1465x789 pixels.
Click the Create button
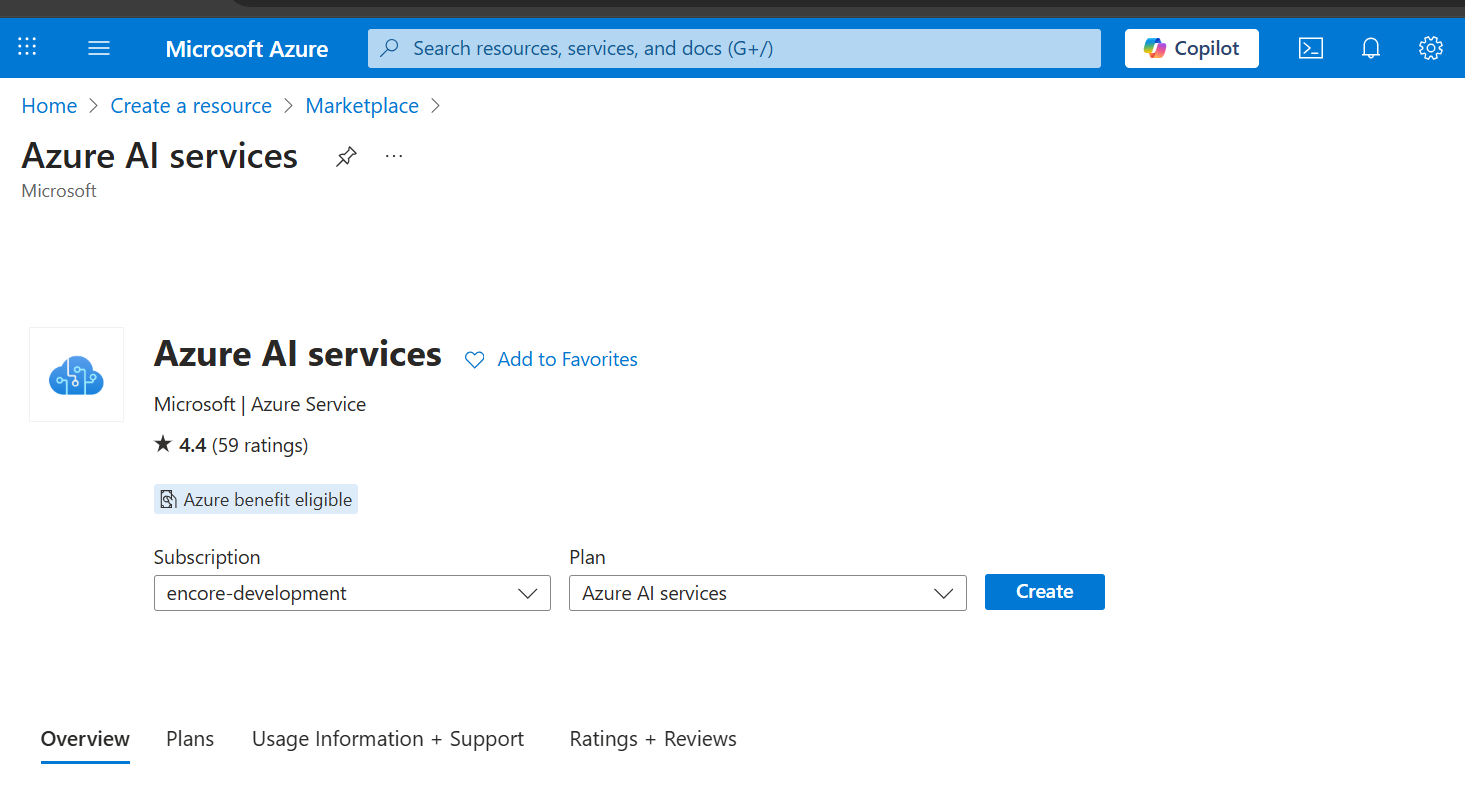point(1045,592)
